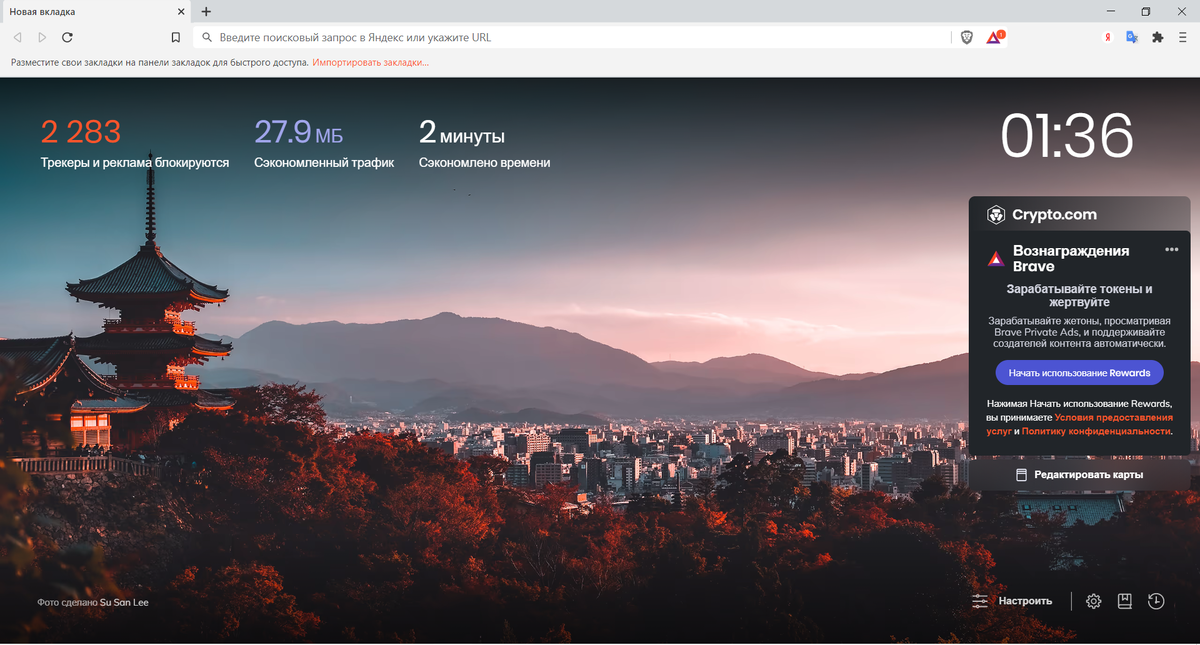The height and width of the screenshot is (645, 1200).
Task: Go forward to next page
Action: 42,37
